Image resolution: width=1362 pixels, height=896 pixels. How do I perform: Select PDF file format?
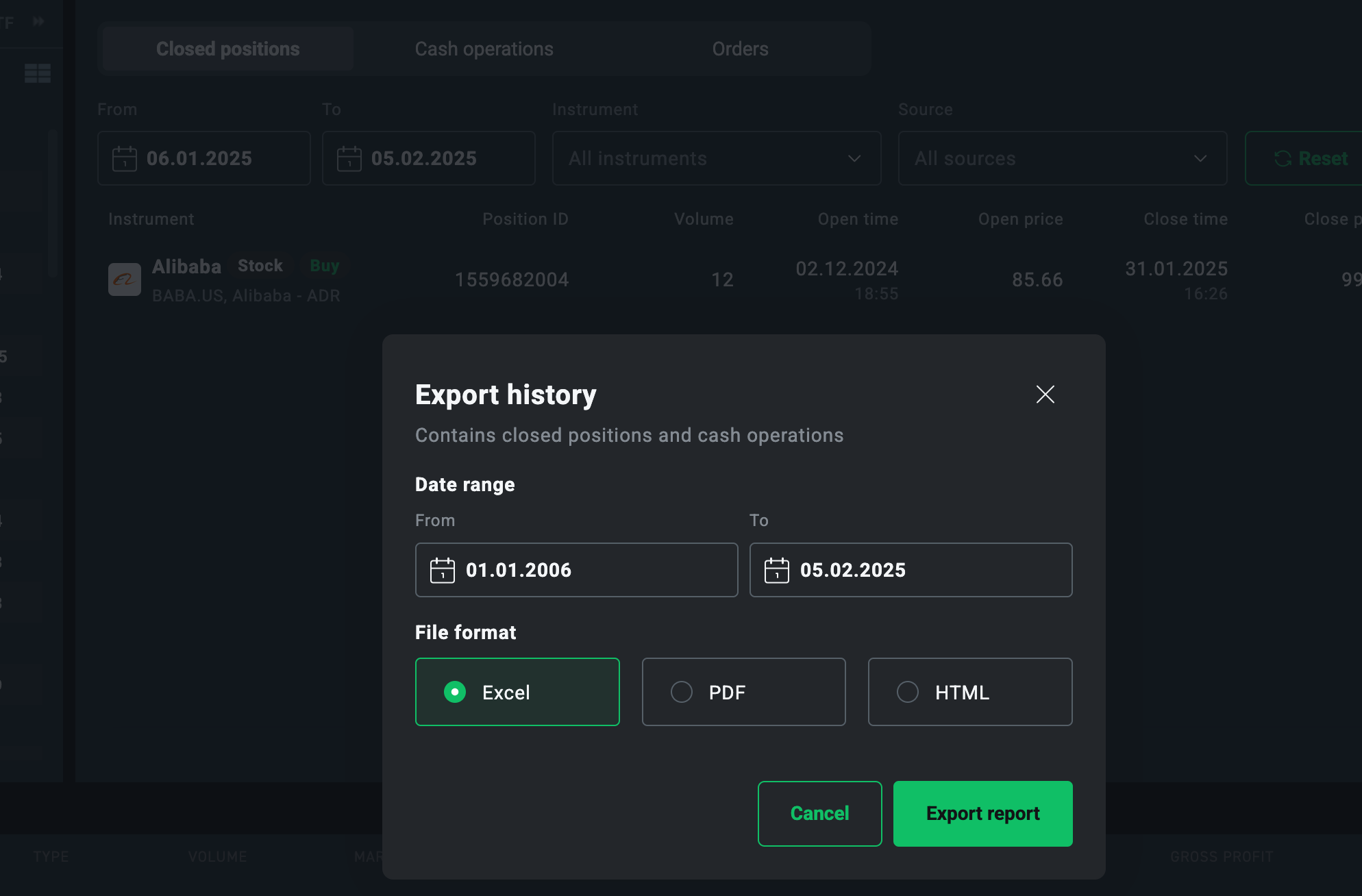pos(743,692)
